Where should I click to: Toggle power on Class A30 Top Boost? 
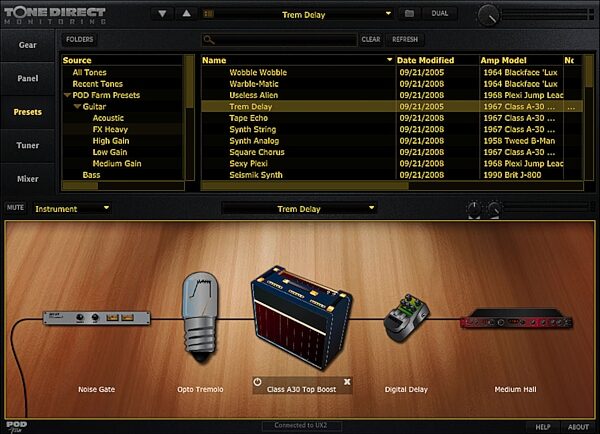[x=258, y=382]
